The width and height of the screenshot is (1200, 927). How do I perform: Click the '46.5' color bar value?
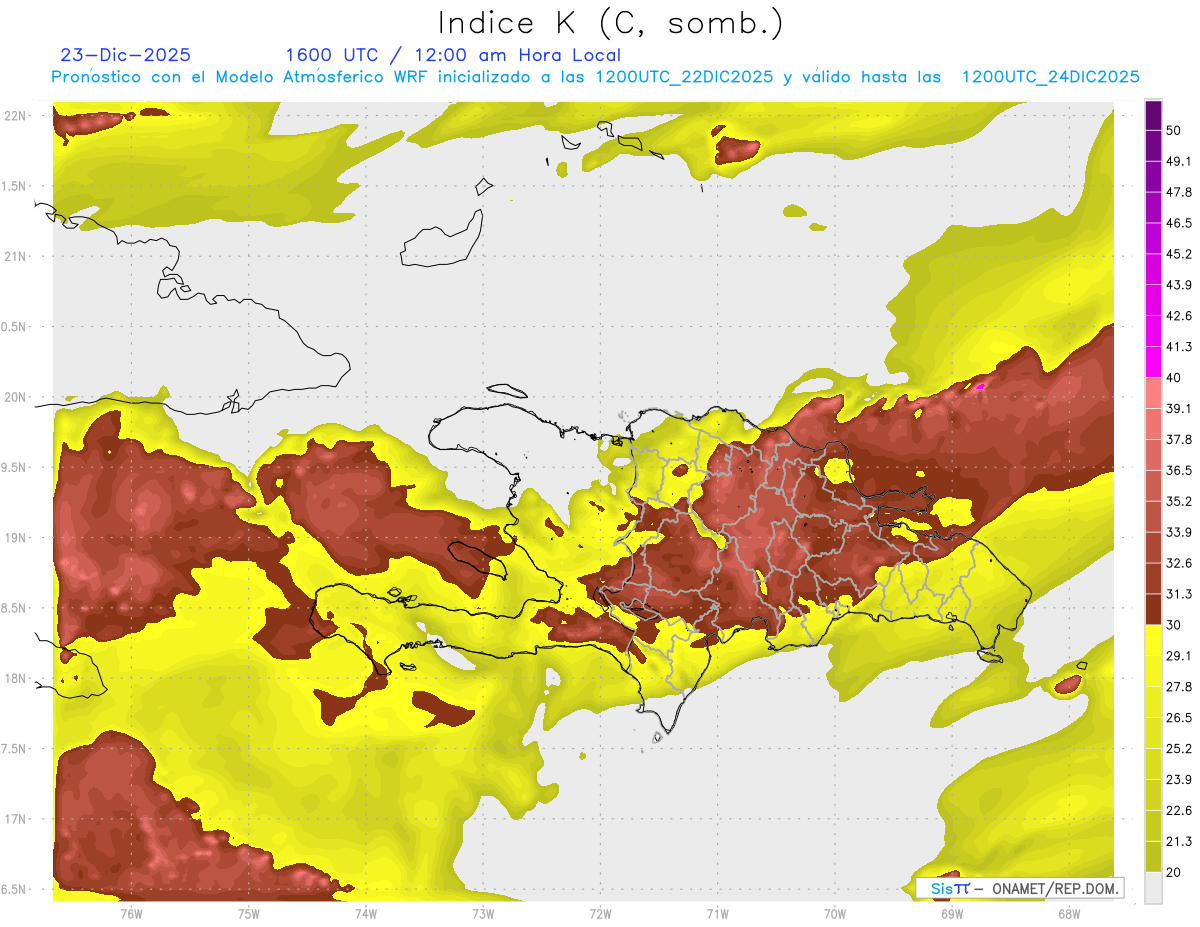coord(1180,223)
